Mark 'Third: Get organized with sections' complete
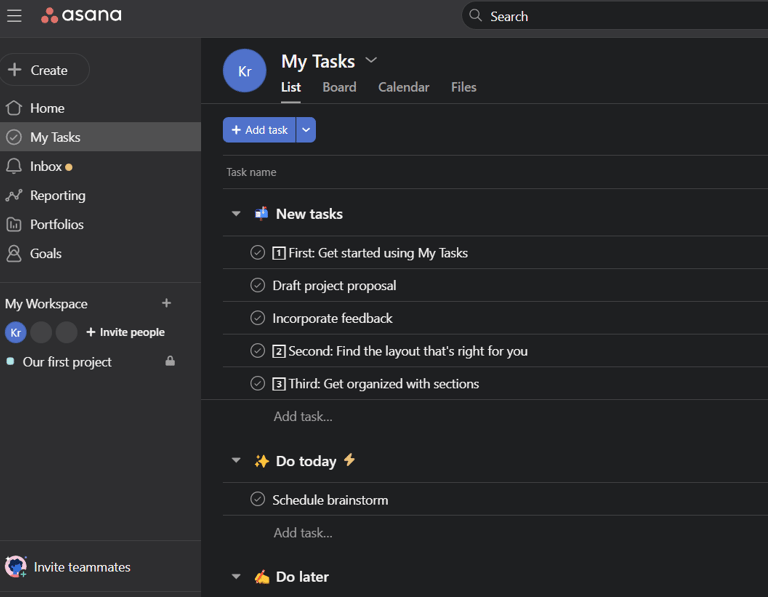The height and width of the screenshot is (597, 768). click(x=258, y=383)
